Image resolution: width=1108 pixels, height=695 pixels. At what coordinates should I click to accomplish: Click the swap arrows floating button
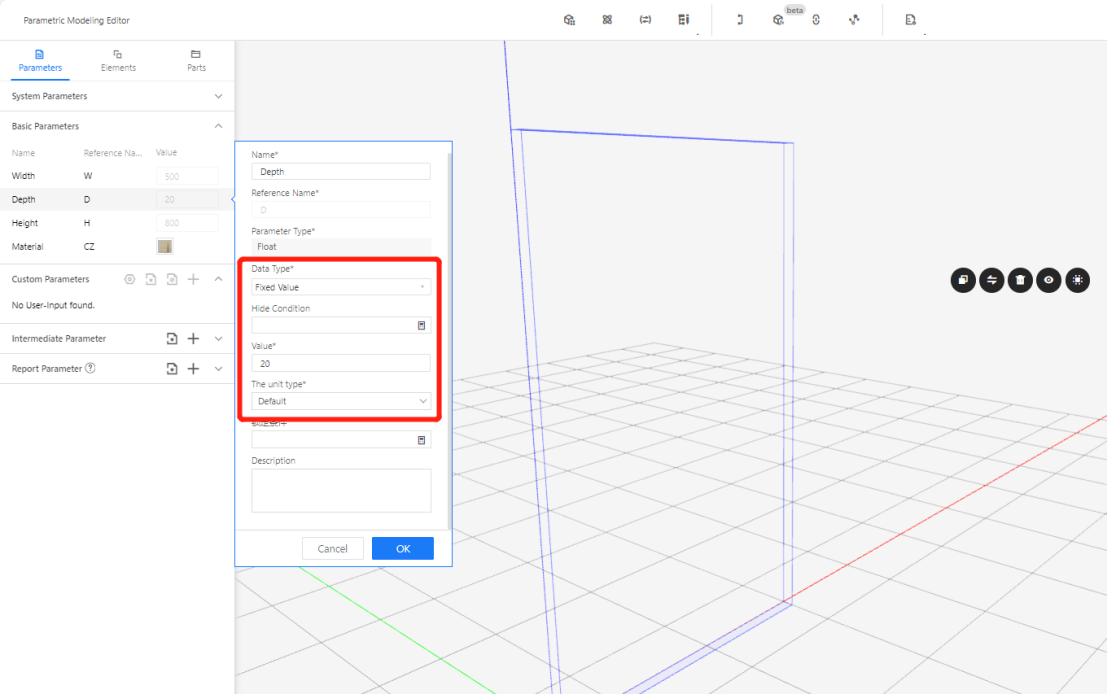click(991, 280)
